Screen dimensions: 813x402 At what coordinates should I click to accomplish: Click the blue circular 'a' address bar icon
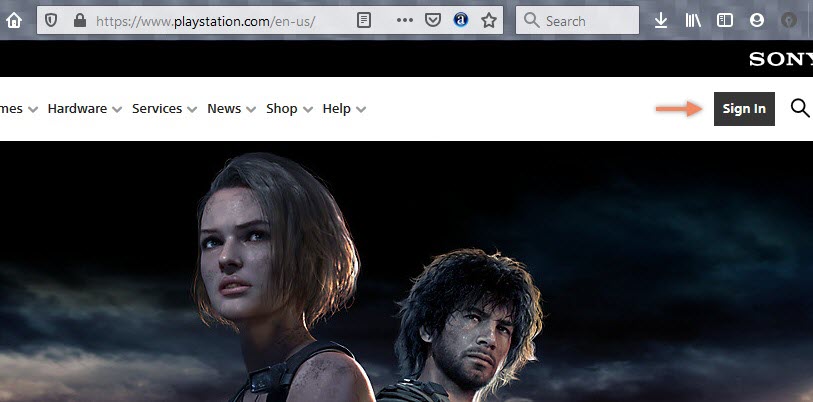(461, 20)
